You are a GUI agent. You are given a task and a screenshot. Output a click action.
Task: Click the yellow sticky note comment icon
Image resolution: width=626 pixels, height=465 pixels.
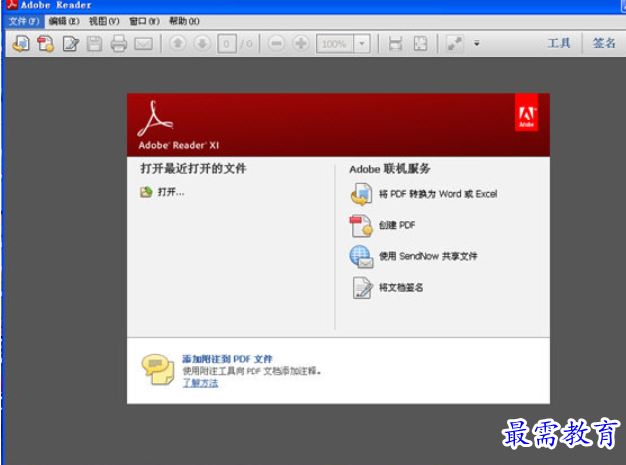click(158, 369)
